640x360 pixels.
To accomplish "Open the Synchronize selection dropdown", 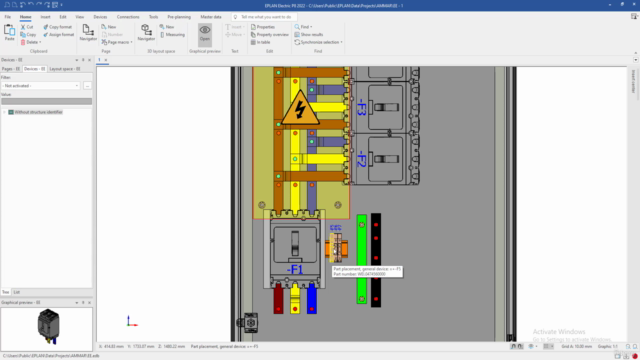I will 342,42.
